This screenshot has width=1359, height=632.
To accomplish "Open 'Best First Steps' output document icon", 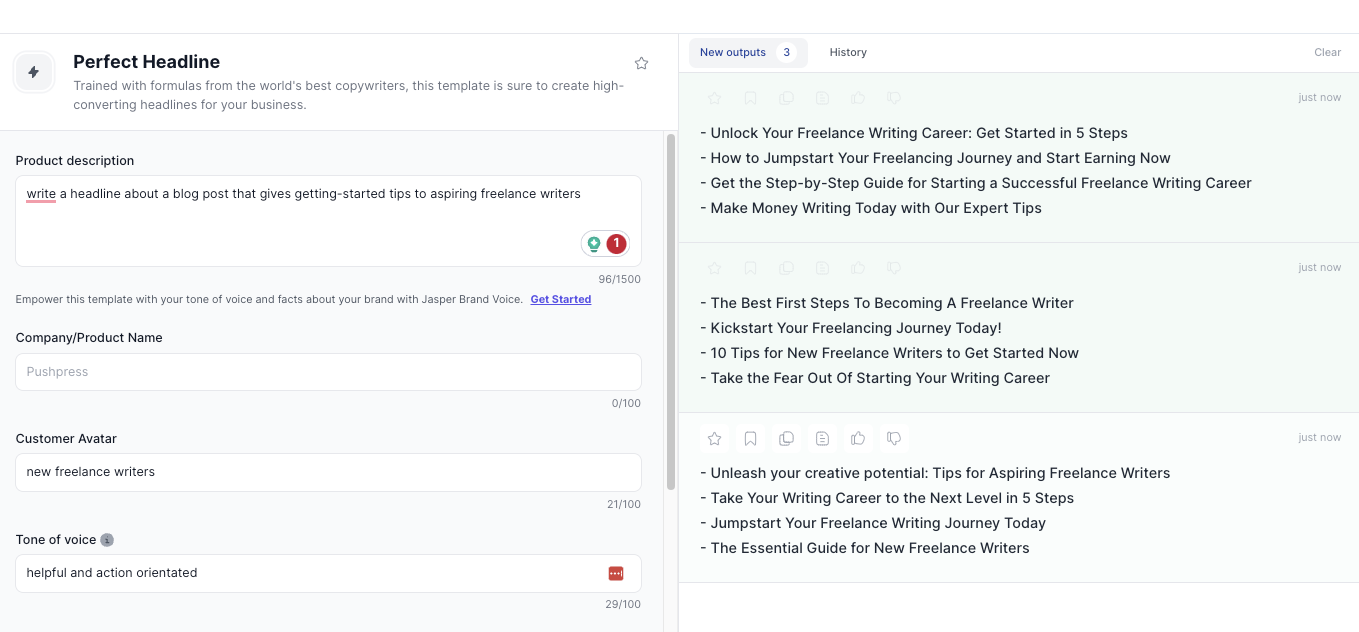I will click(822, 268).
